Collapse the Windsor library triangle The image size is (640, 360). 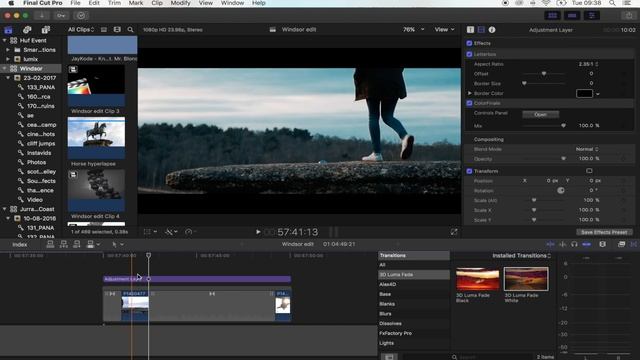point(4,69)
